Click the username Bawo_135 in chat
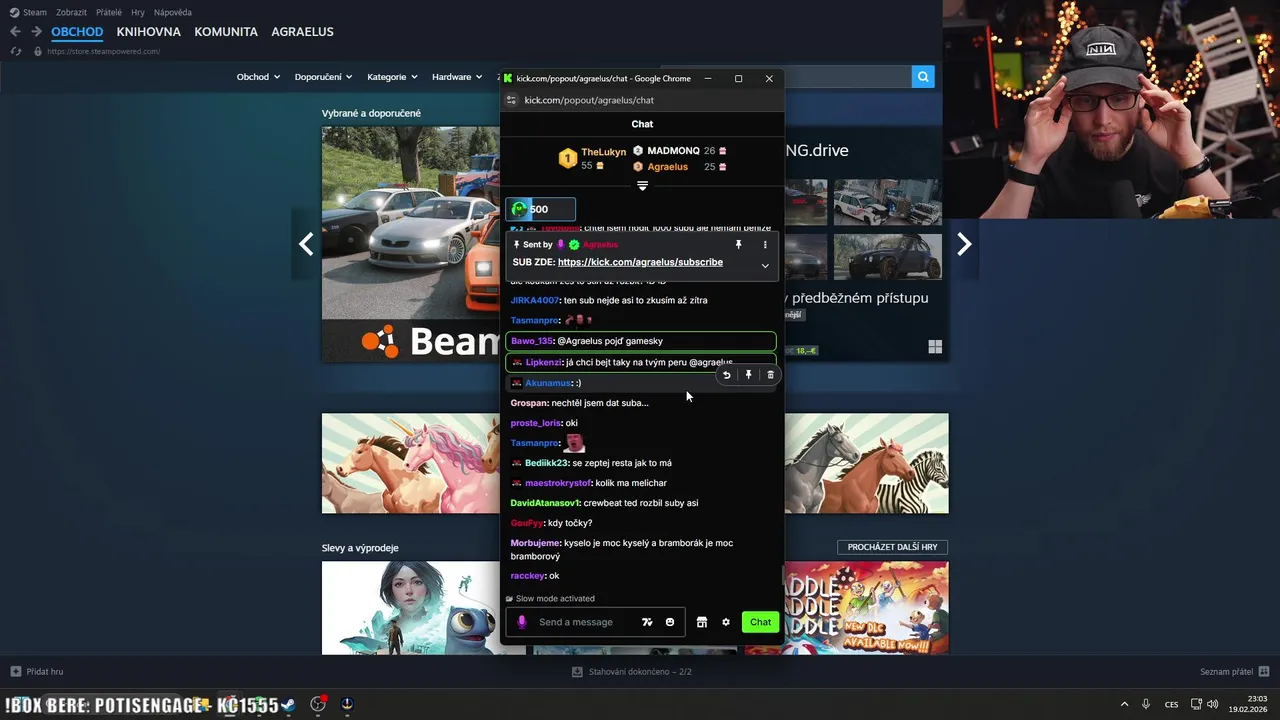The height and width of the screenshot is (720, 1280). click(x=532, y=341)
